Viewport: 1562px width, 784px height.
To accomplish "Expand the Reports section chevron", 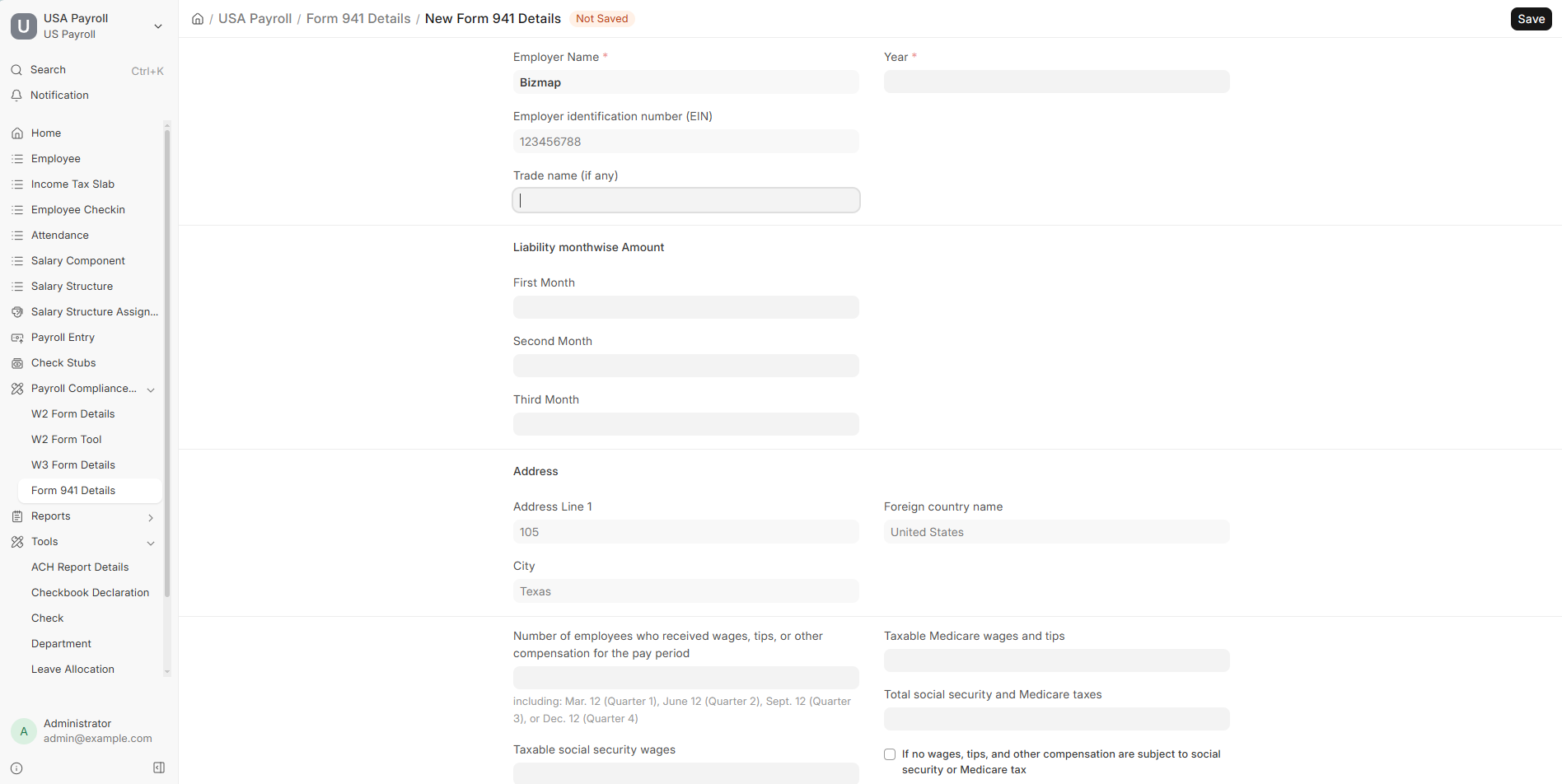I will tap(151, 517).
